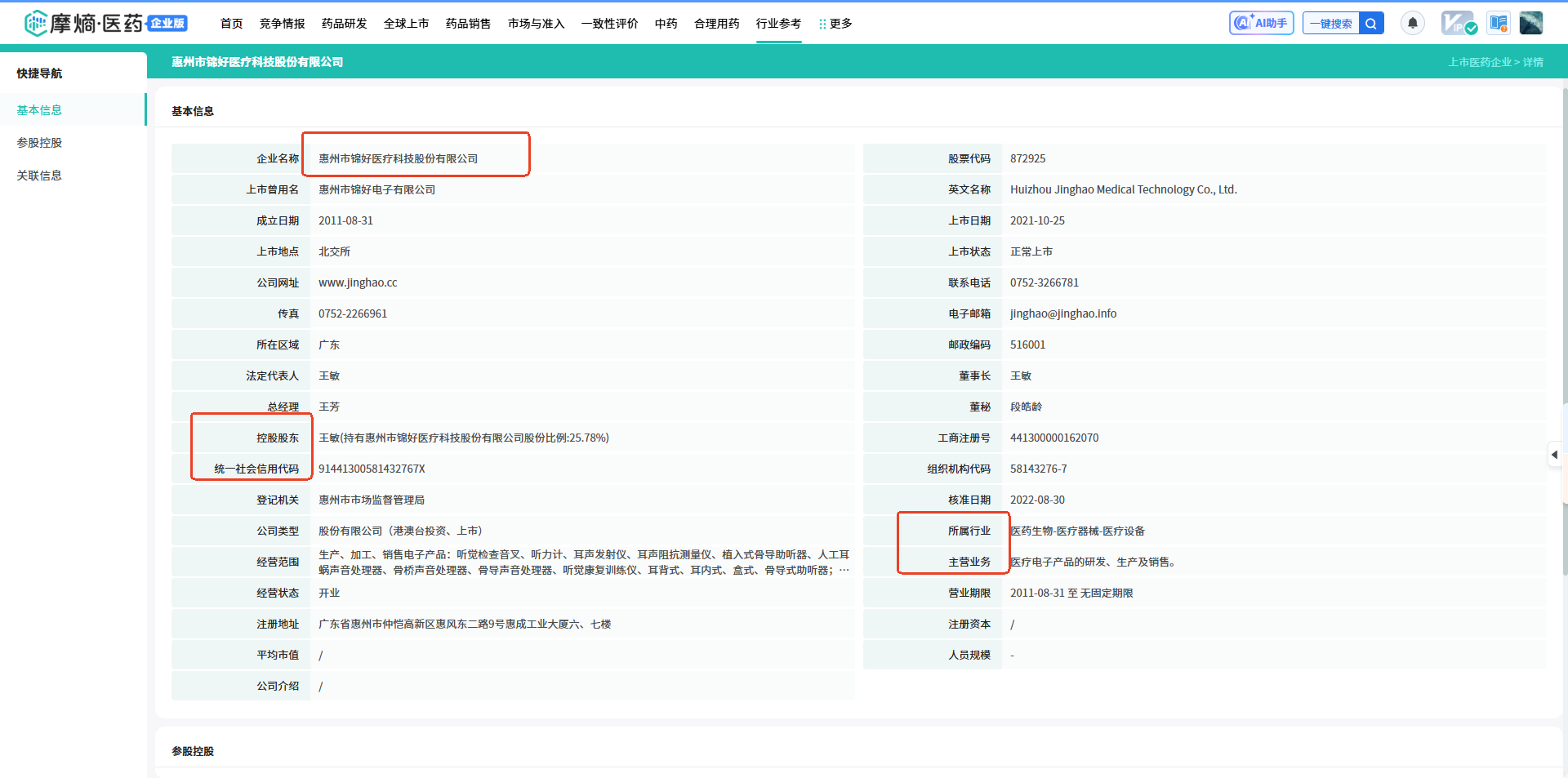Focus the 一键搜索 search field
1568x778 pixels.
coord(1331,23)
